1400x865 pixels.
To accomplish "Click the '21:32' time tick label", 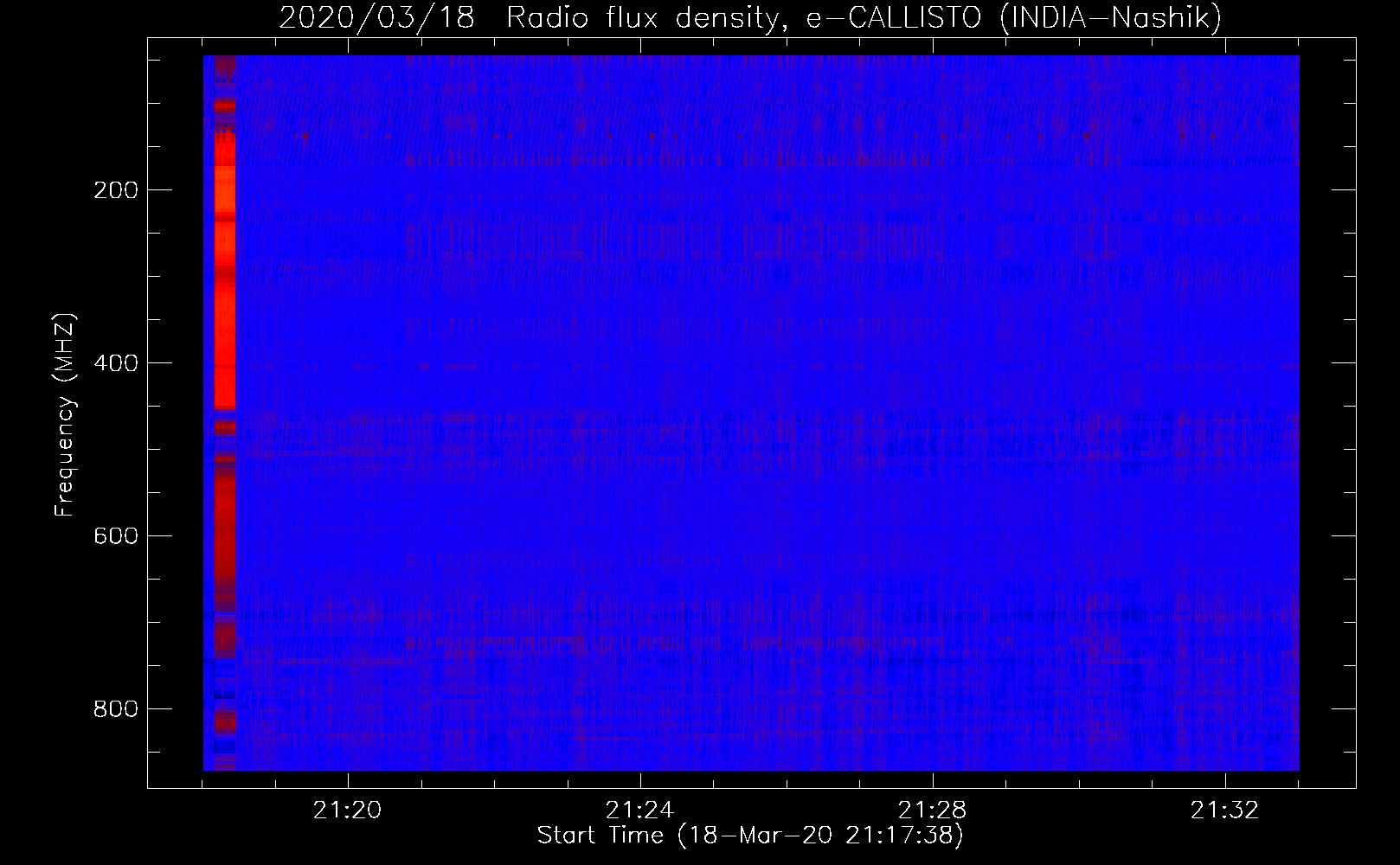I will coord(1225,811).
